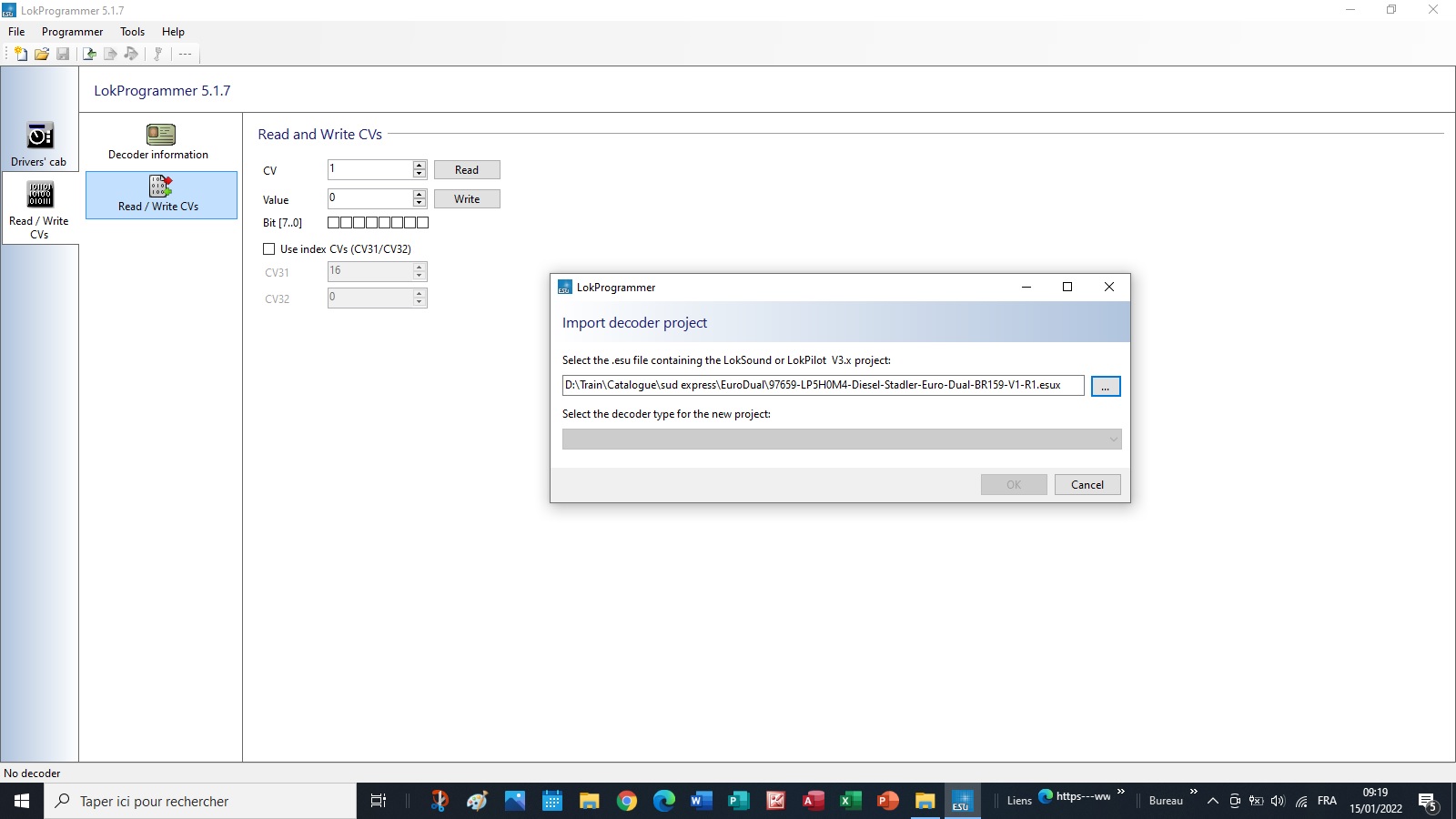The width and height of the screenshot is (1456, 819).
Task: Click Cancel in the Import decoder project dialog
Action: tap(1087, 484)
